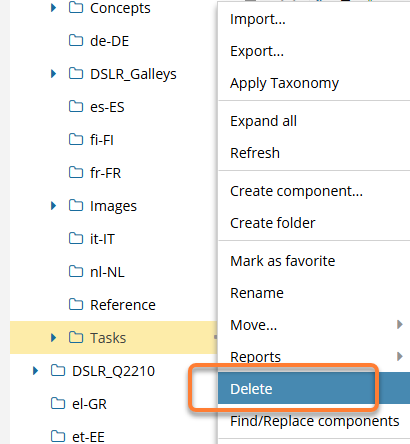Expand the DSLR_Galleys tree node
The width and height of the screenshot is (410, 444).
coord(53,74)
